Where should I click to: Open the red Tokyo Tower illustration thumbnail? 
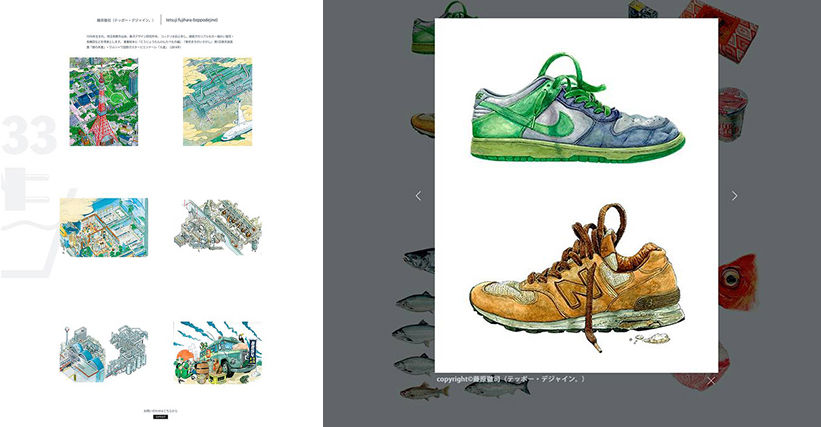[x=104, y=102]
